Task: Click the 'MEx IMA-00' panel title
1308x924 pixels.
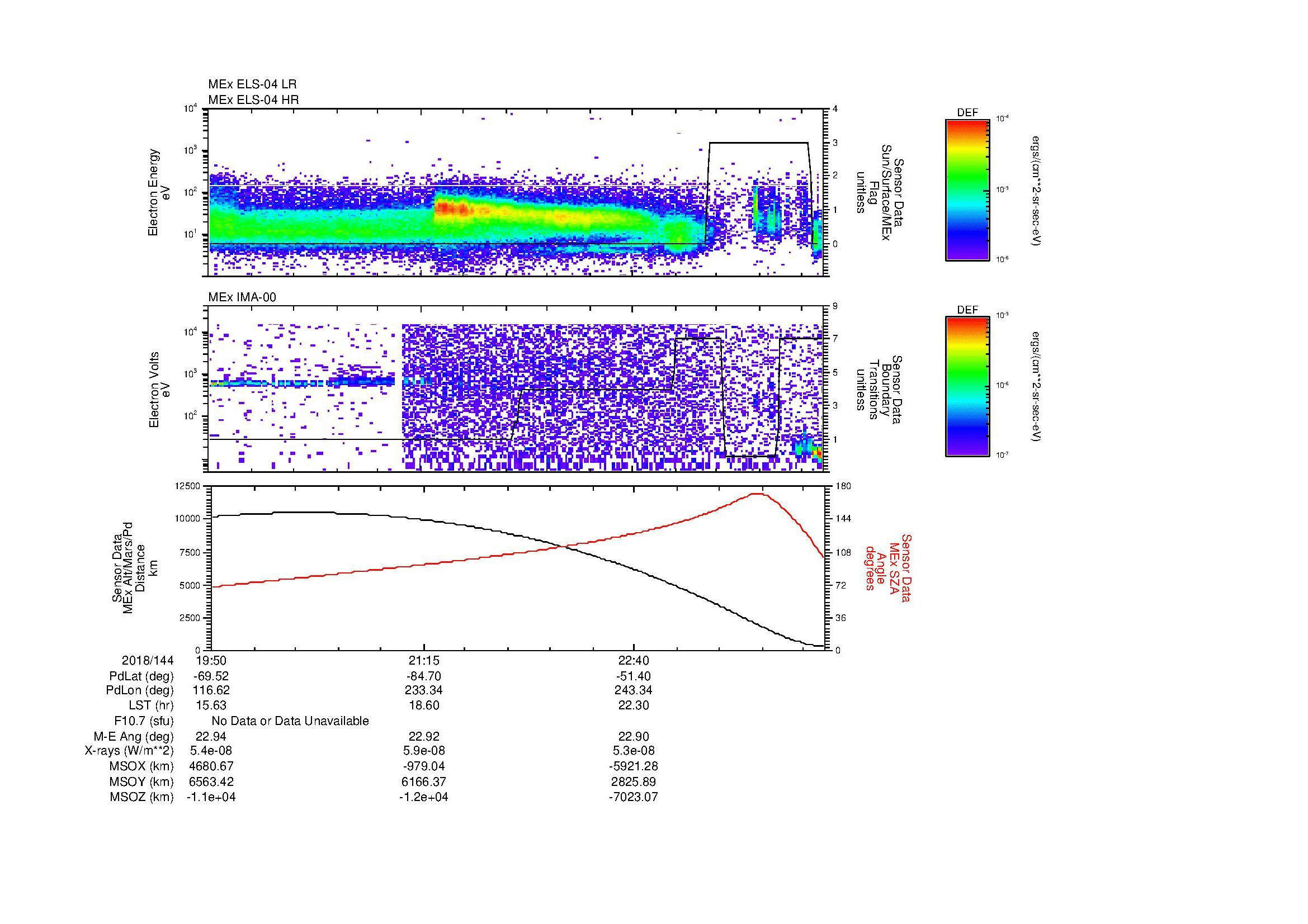Action: point(242,297)
